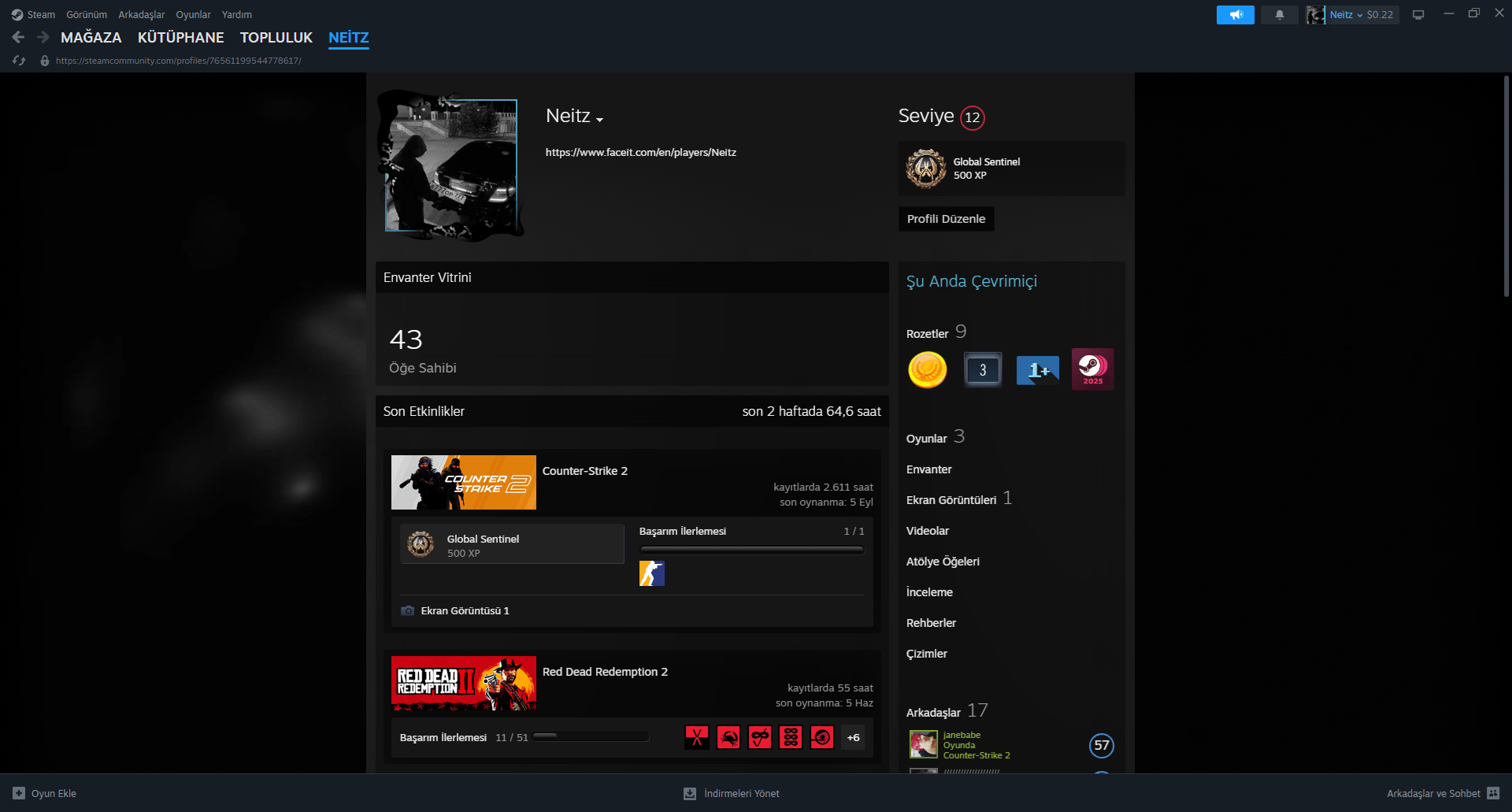This screenshot has height=812, width=1512.
Task: Click the page vertical scrollbar
Action: tap(1506, 186)
